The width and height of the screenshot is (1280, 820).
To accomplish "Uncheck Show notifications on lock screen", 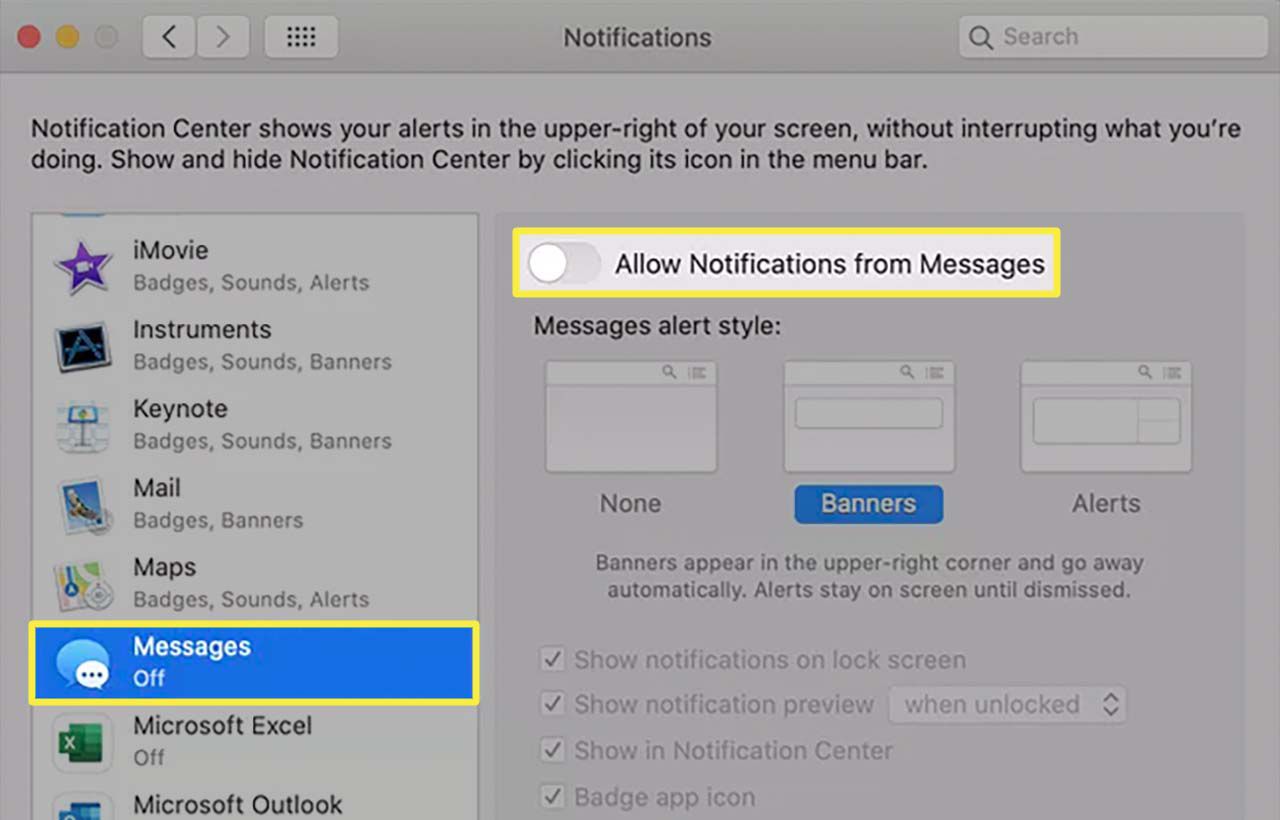I will tap(552, 660).
